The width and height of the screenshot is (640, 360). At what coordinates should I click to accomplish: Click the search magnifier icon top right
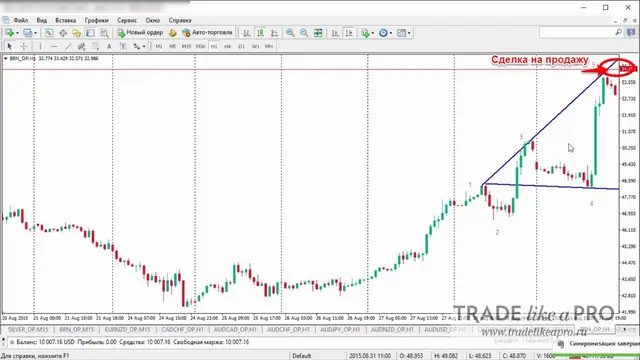pyautogui.click(x=618, y=32)
